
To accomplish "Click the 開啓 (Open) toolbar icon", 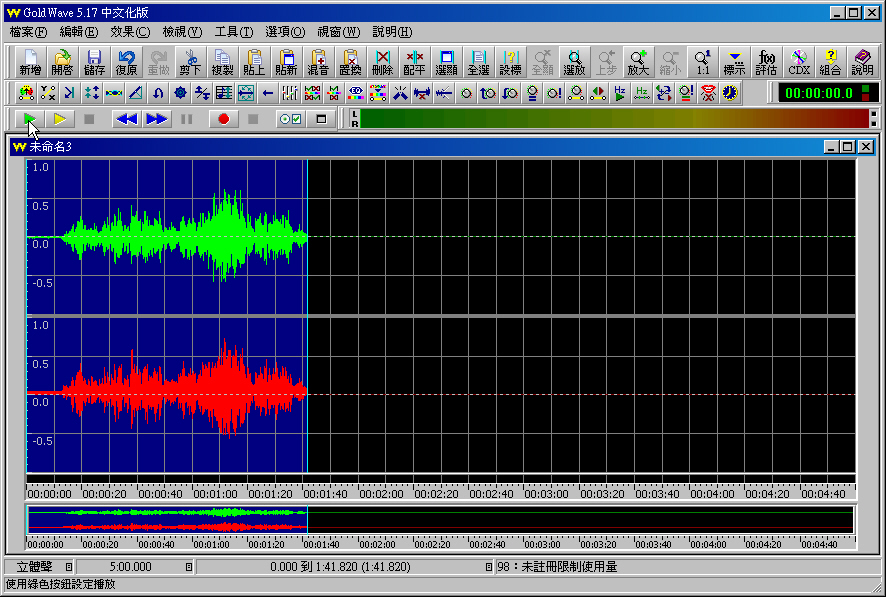I will (62, 63).
